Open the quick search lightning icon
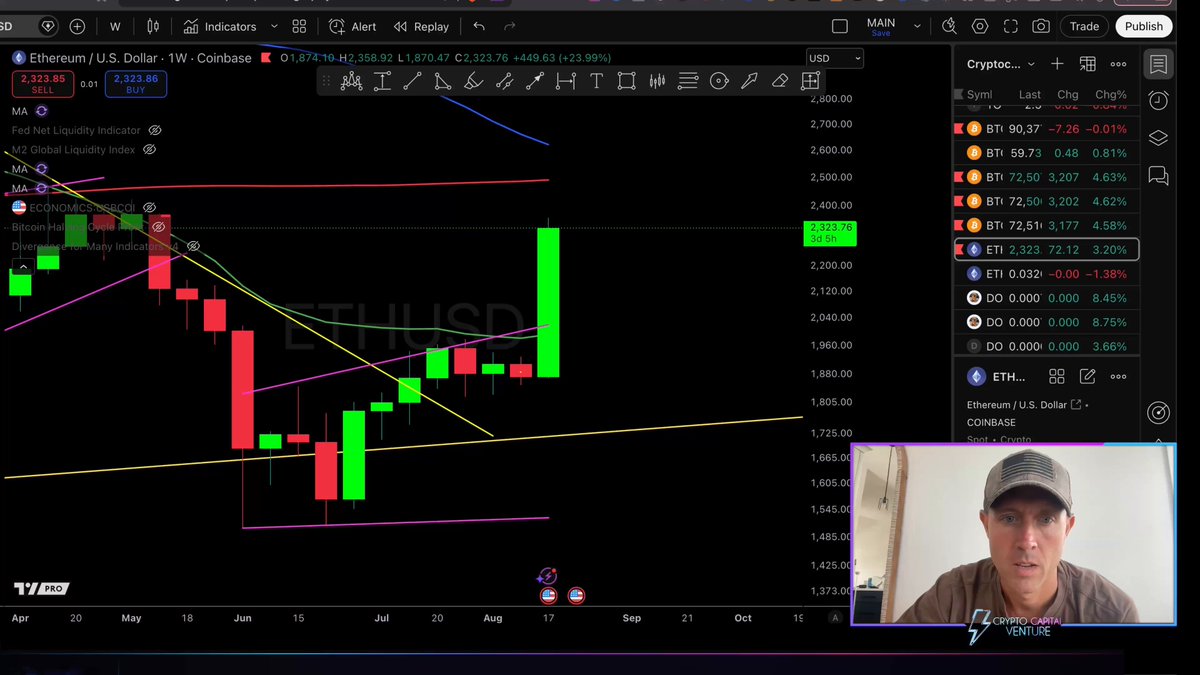This screenshot has height=675, width=1200. (x=949, y=27)
